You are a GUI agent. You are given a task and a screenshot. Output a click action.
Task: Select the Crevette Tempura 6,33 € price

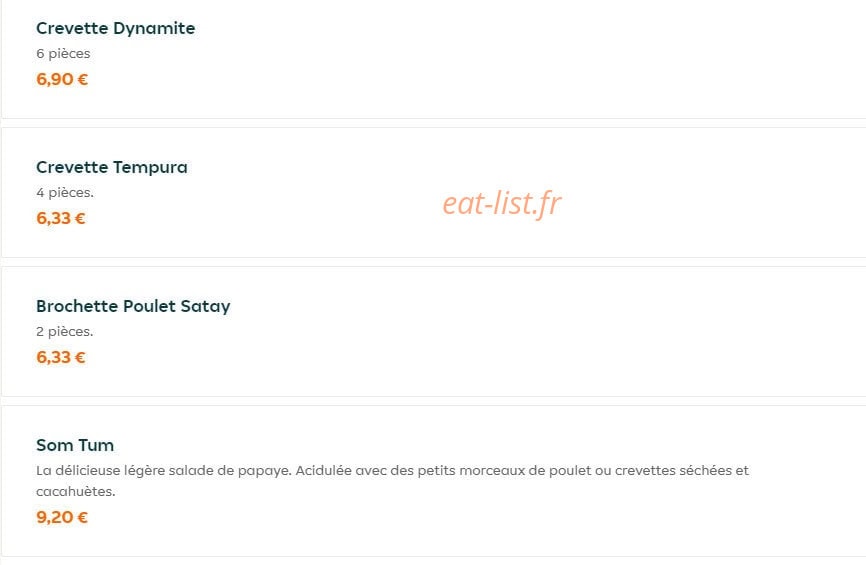coord(61,218)
